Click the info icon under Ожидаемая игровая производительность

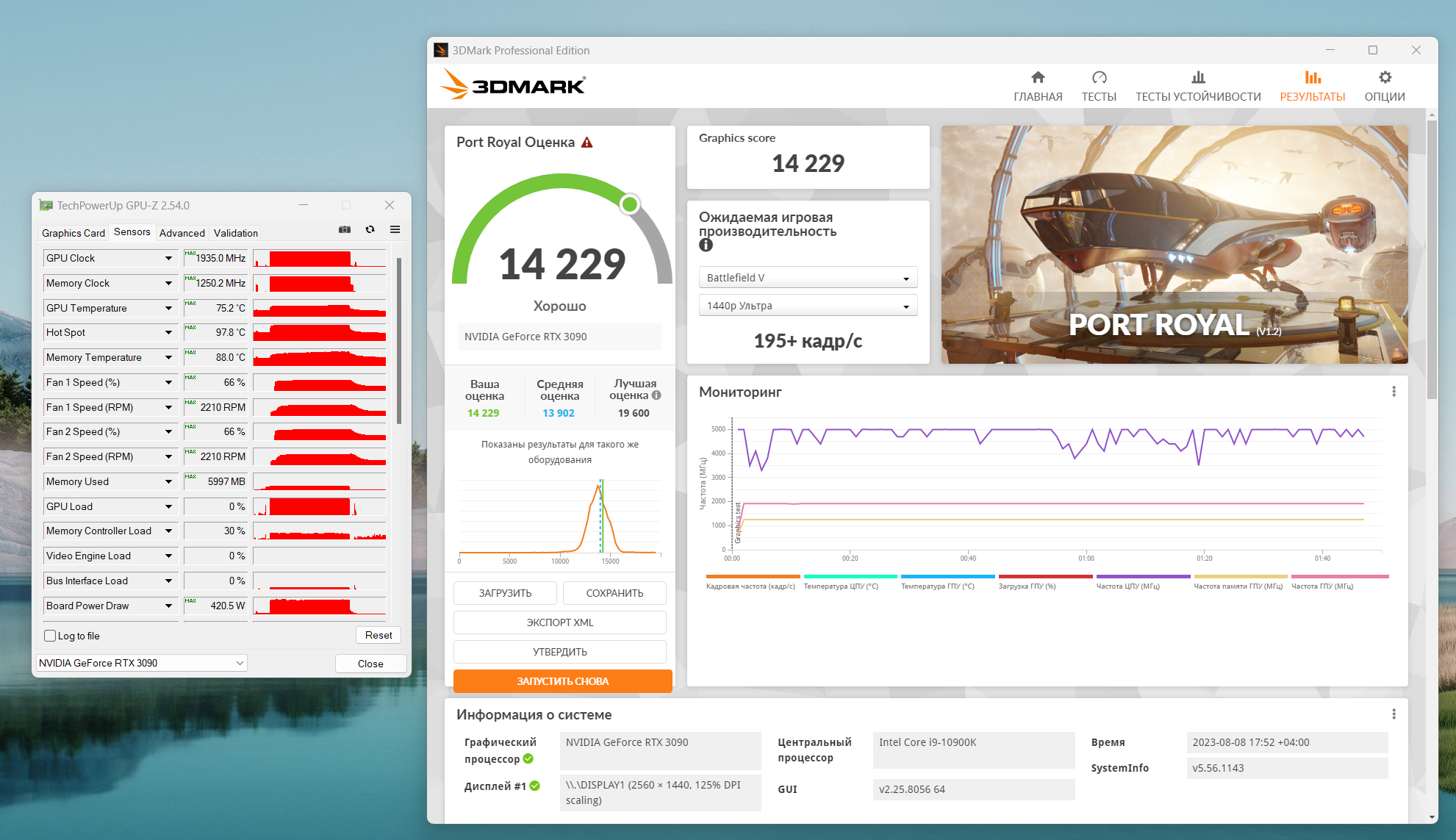coord(706,245)
